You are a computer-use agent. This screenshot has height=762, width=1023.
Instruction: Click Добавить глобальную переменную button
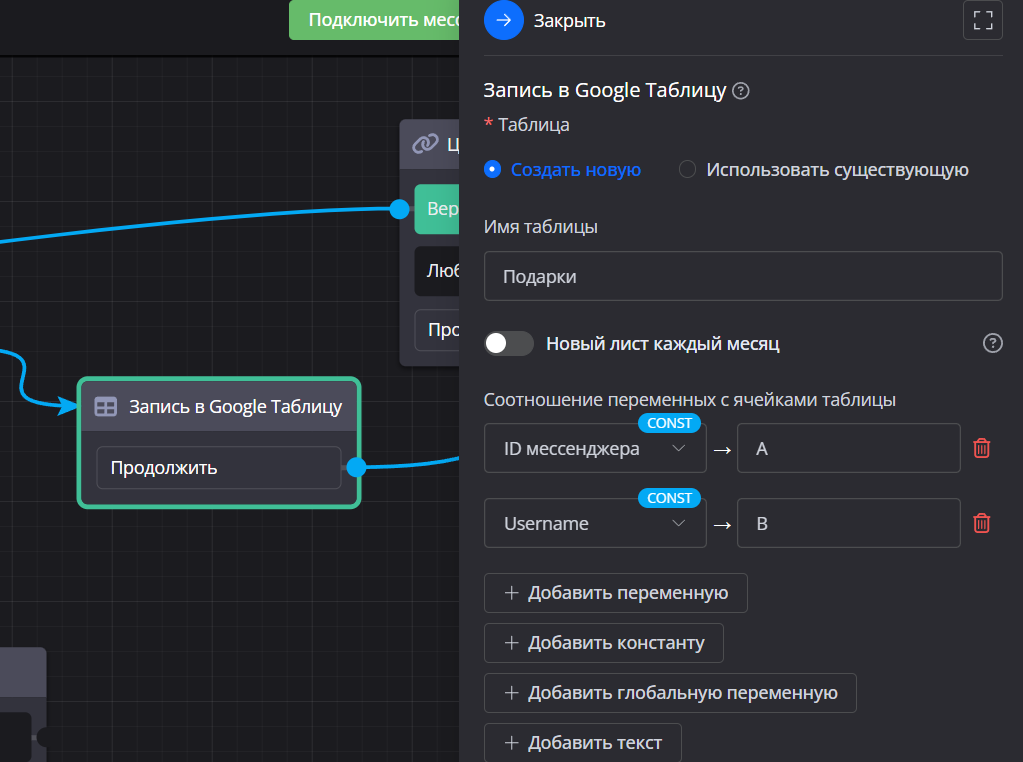tap(670, 693)
